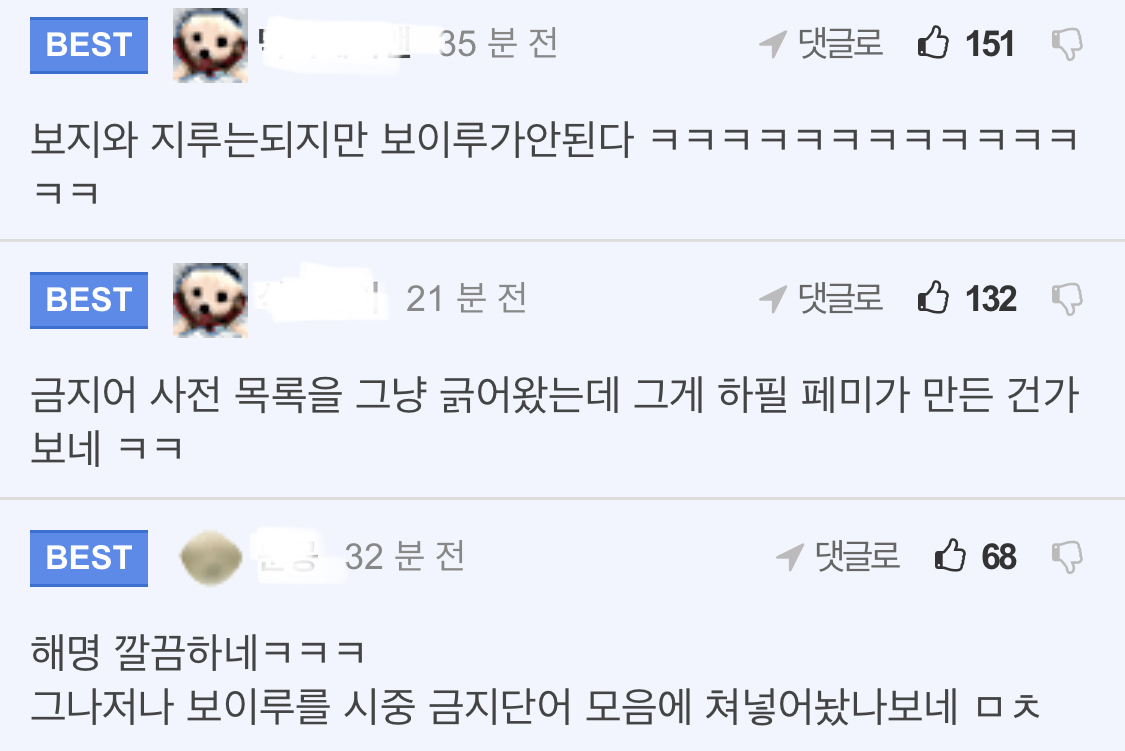Click the 21 분 전 timestamp
The height and width of the screenshot is (751, 1125).
click(466, 298)
